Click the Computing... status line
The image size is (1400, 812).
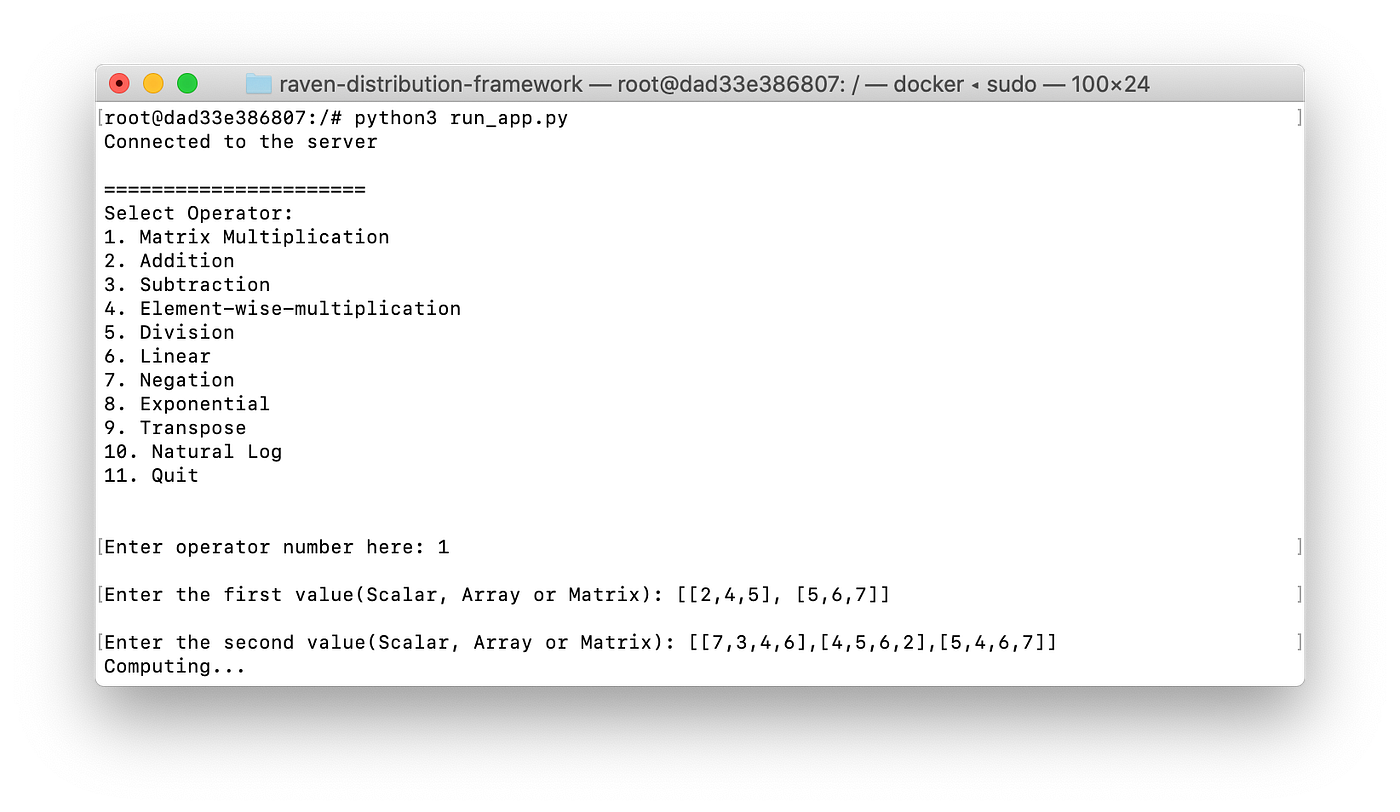[174, 666]
